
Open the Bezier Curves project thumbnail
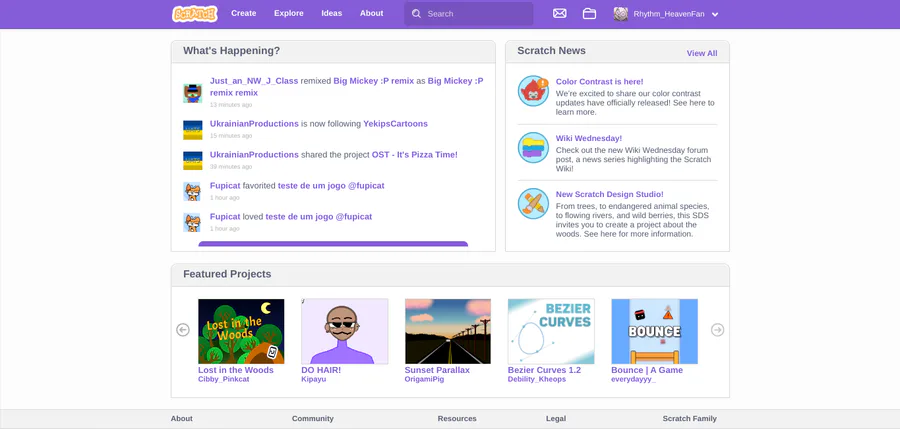click(x=551, y=331)
